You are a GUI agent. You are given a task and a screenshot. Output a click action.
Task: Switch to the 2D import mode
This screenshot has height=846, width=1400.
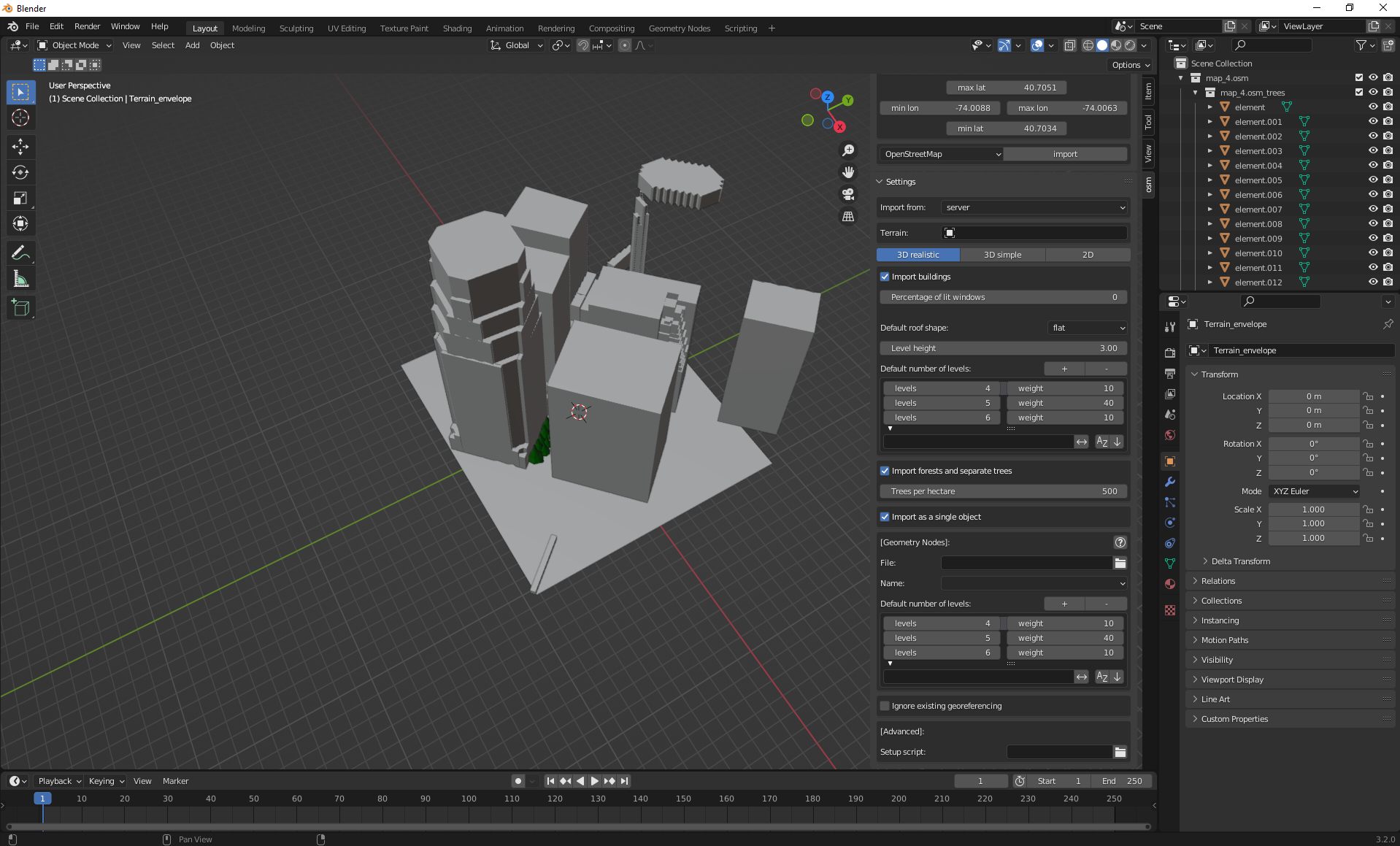pyautogui.click(x=1087, y=254)
